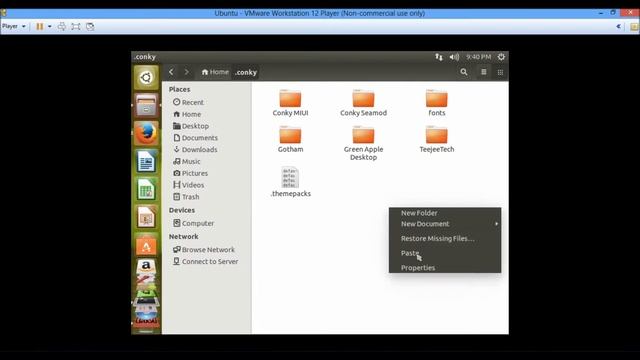Select the TeejeeTech folder
640x360 pixels.
[x=436, y=139]
